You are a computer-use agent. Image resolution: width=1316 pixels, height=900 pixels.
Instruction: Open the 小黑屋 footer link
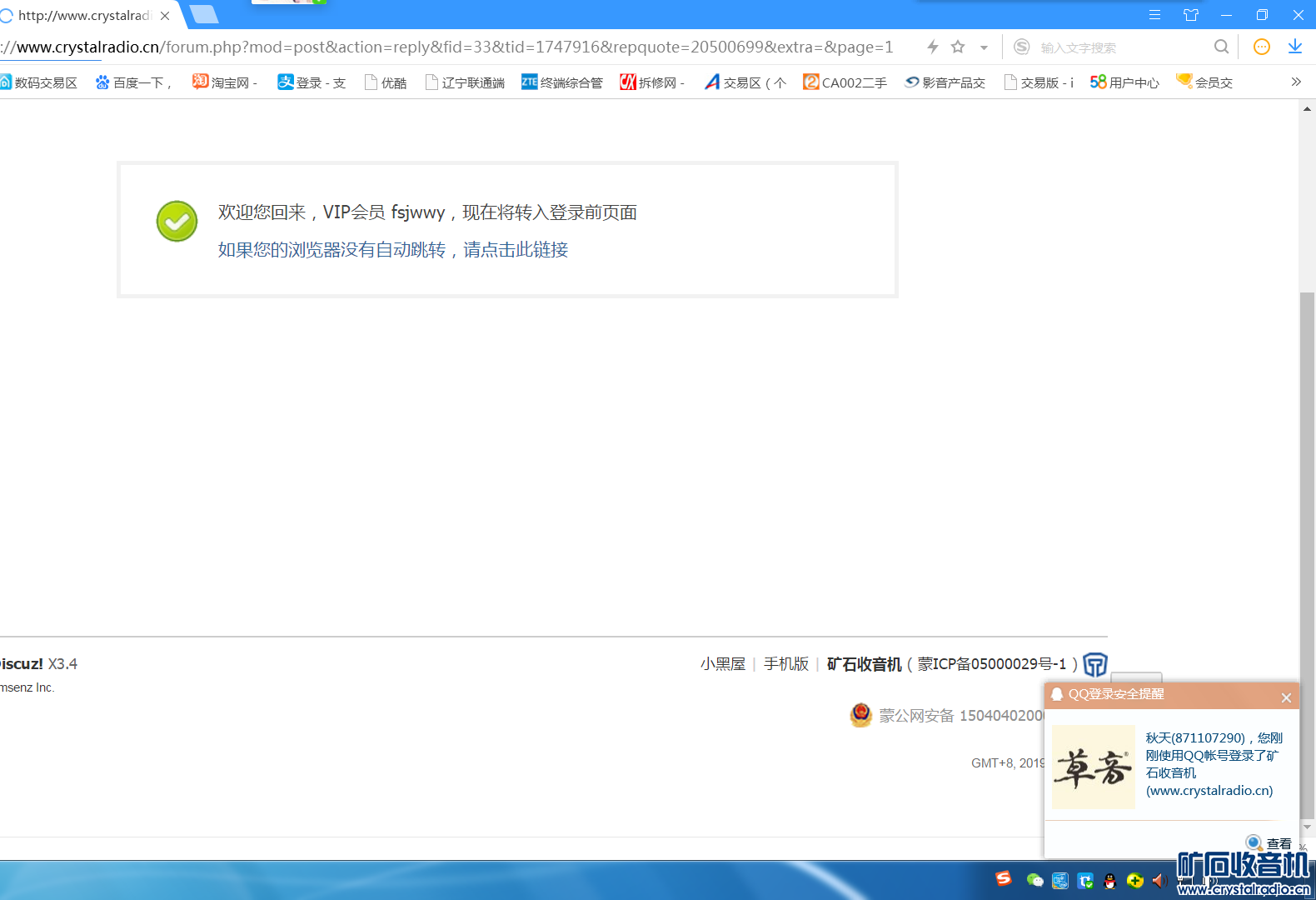[x=723, y=664]
